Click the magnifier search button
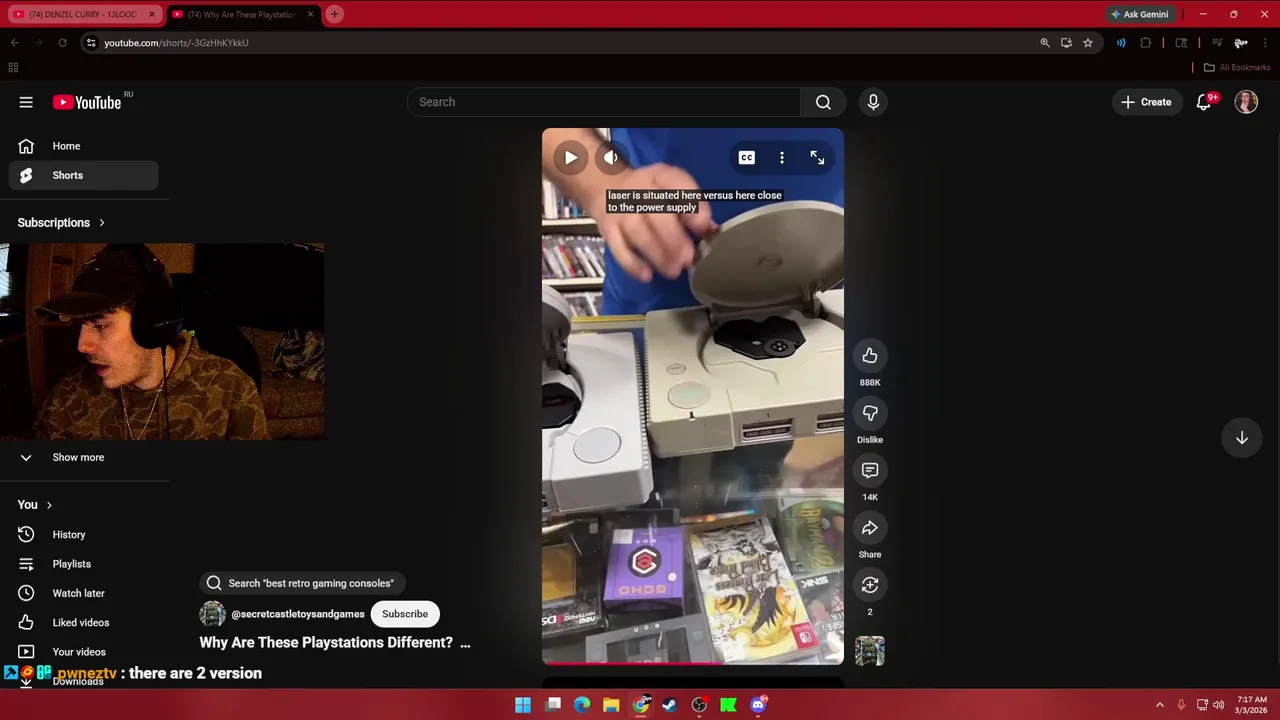This screenshot has height=720, width=1280. tap(823, 102)
